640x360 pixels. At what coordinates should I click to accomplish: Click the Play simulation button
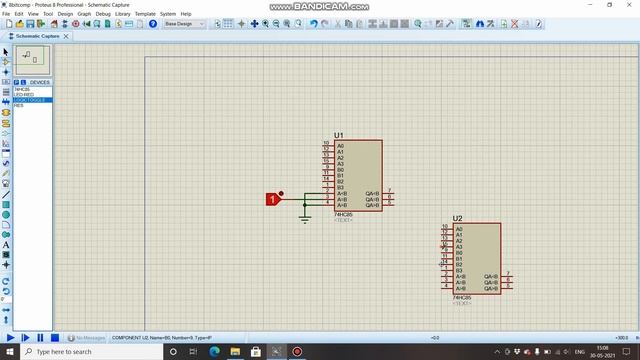[11, 338]
